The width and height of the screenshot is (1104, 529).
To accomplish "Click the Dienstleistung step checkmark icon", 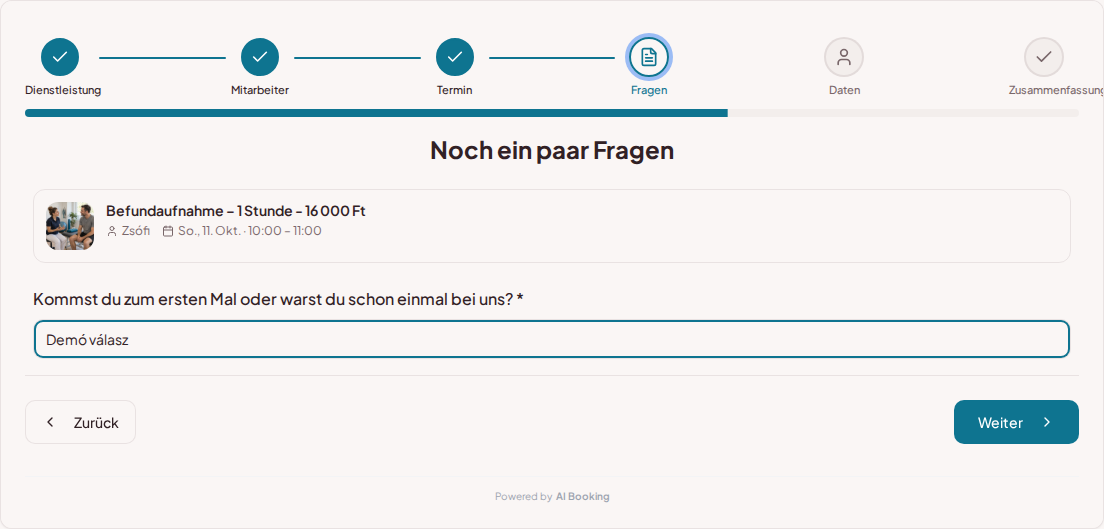I will click(x=60, y=57).
